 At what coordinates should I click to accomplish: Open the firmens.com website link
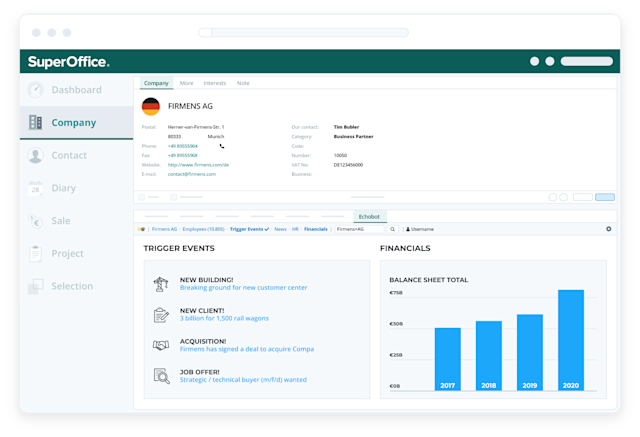(x=198, y=165)
